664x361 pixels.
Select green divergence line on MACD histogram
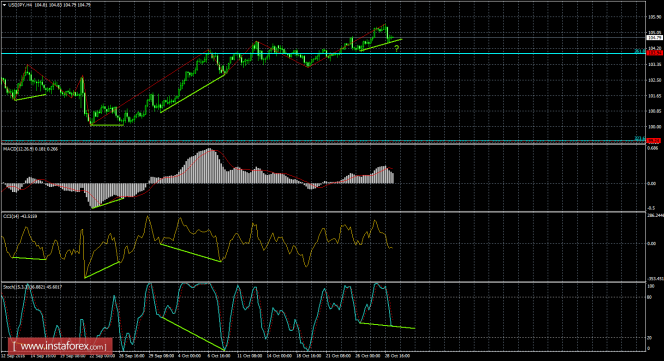(108, 203)
